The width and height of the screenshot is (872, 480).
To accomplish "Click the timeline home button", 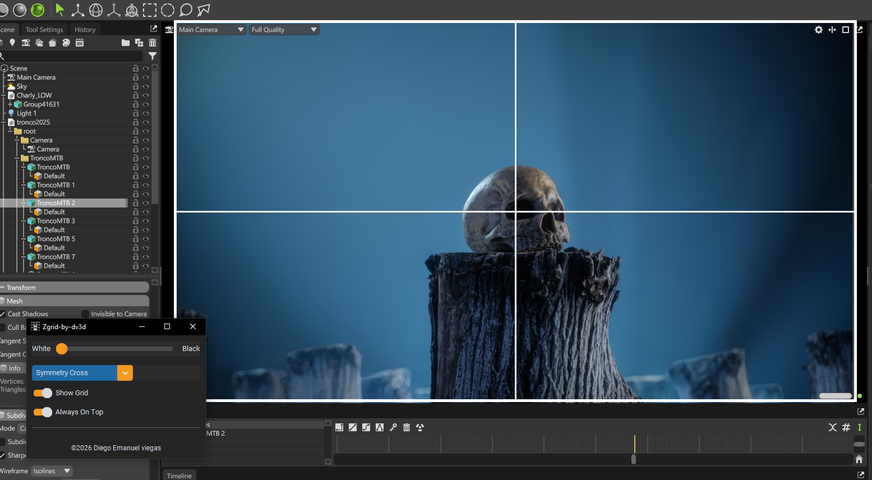I will [858, 459].
